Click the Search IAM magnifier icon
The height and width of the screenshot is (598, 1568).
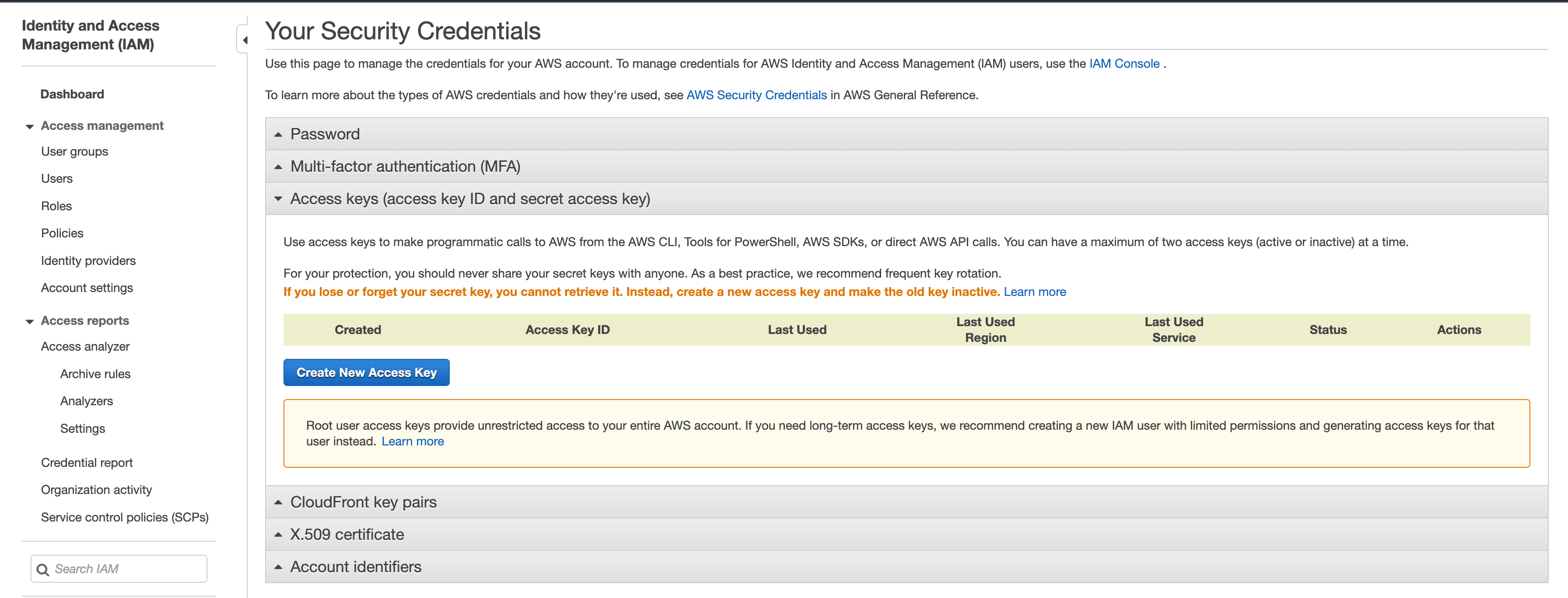(42, 570)
